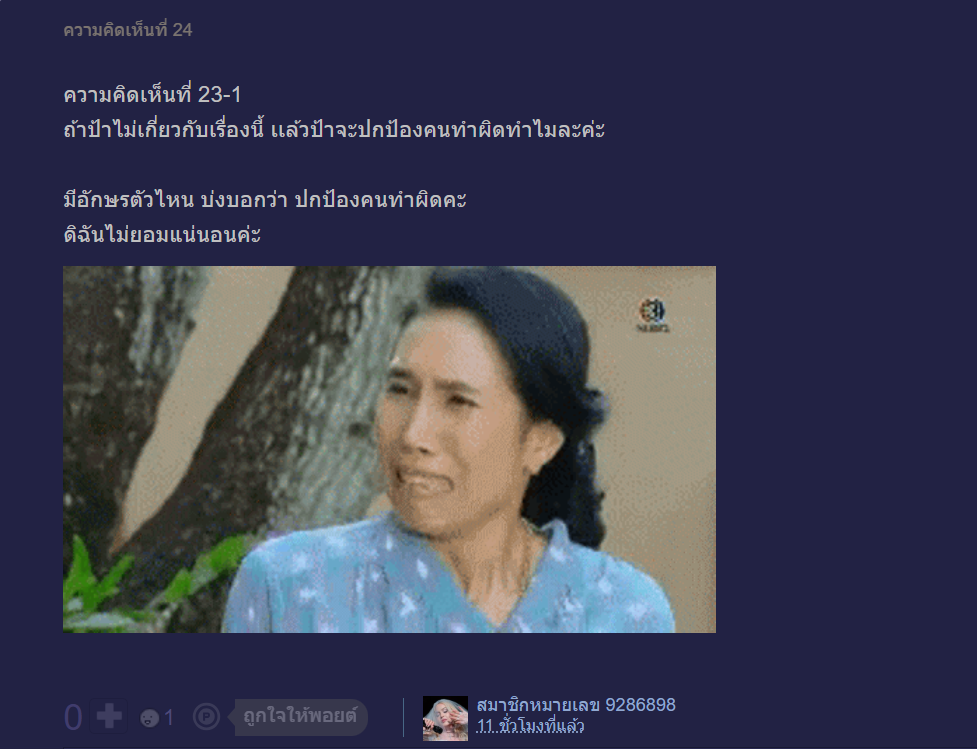Viewport: 977px width, 749px height.
Task: Click the Channel 3 logo in the GIF
Action: [653, 315]
